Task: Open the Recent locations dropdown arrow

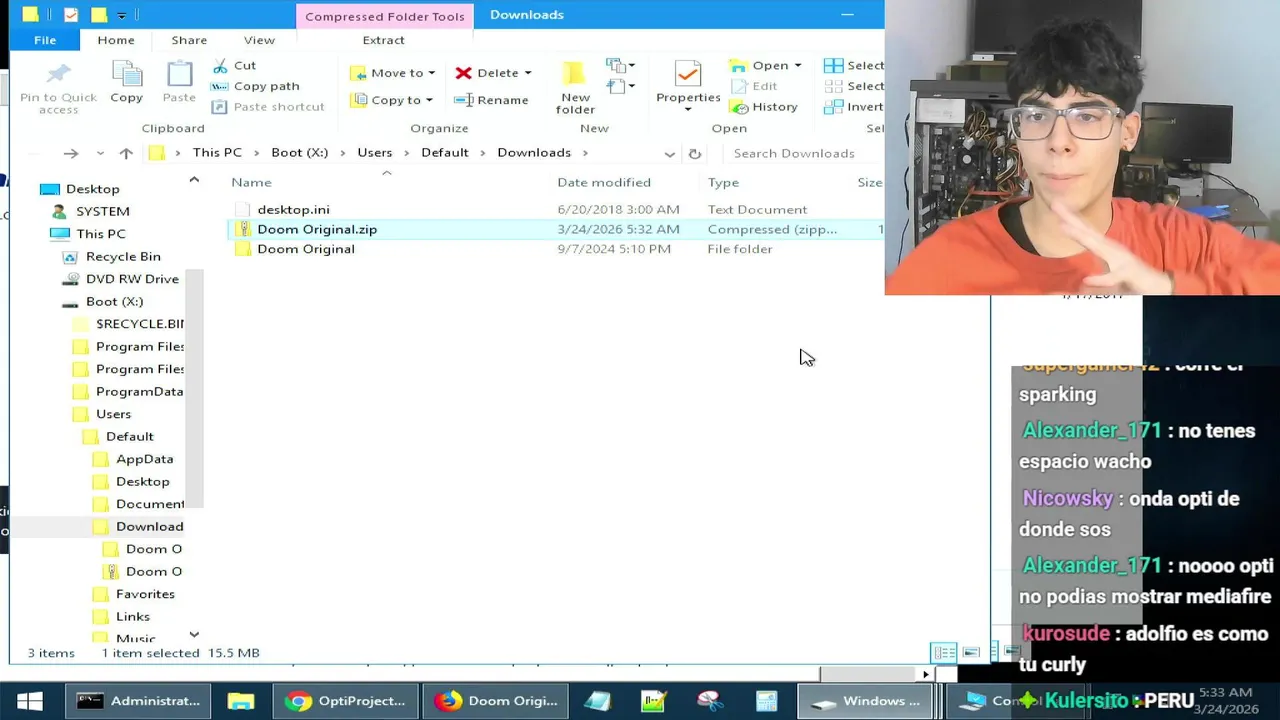Action: pyautogui.click(x=100, y=153)
